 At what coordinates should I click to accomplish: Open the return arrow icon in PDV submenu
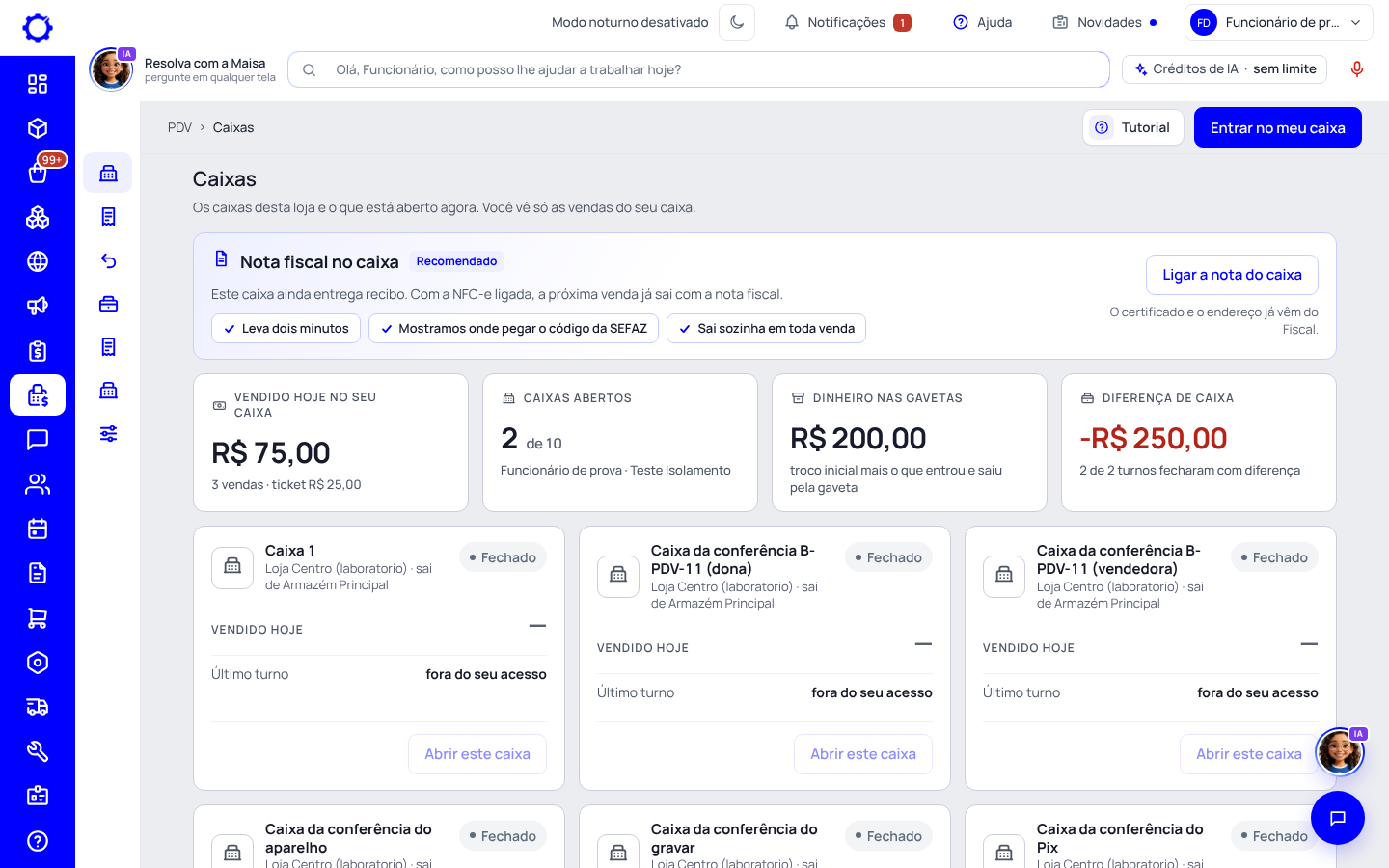click(108, 260)
